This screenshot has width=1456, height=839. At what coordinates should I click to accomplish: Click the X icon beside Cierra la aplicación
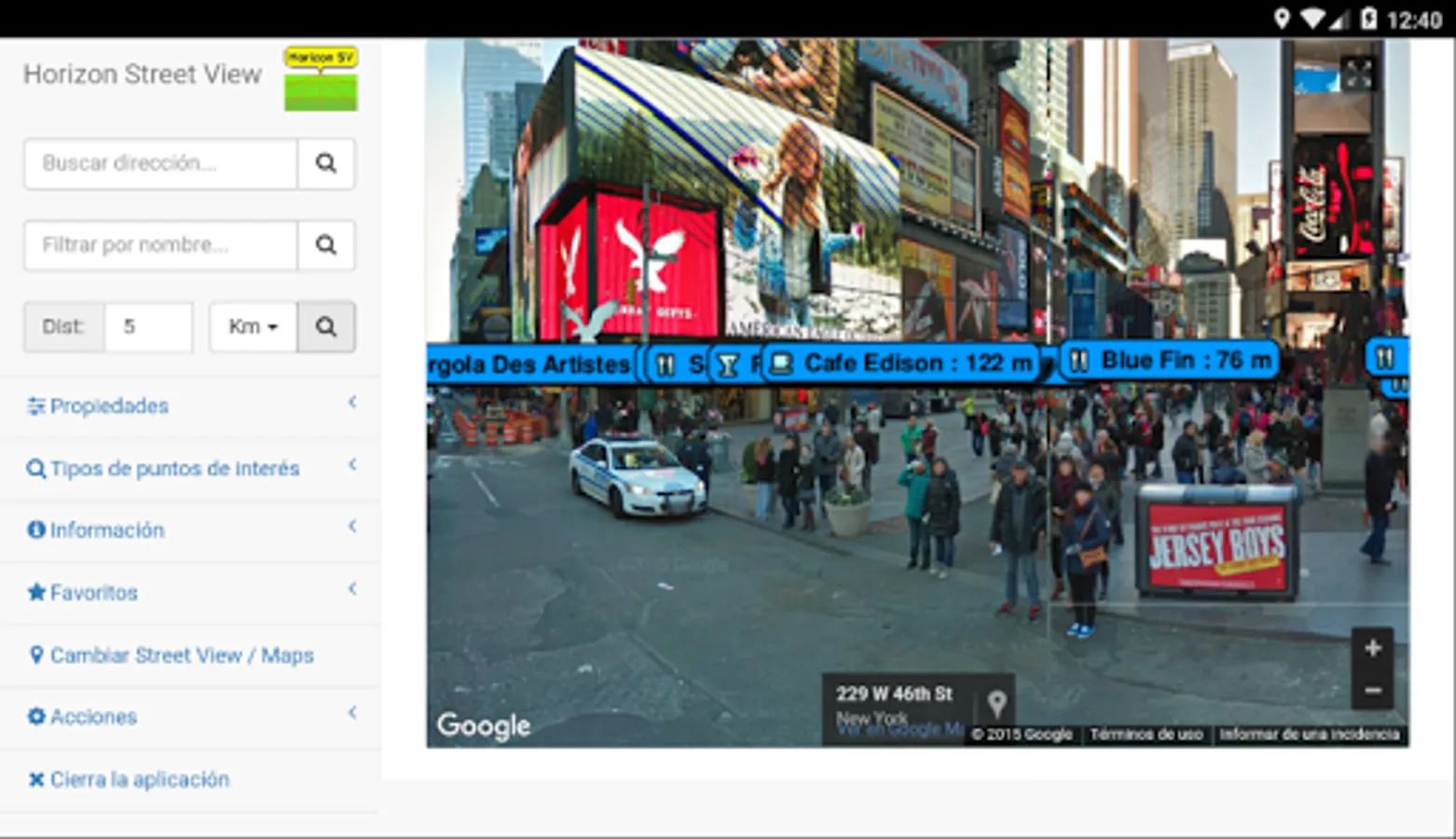click(36, 779)
